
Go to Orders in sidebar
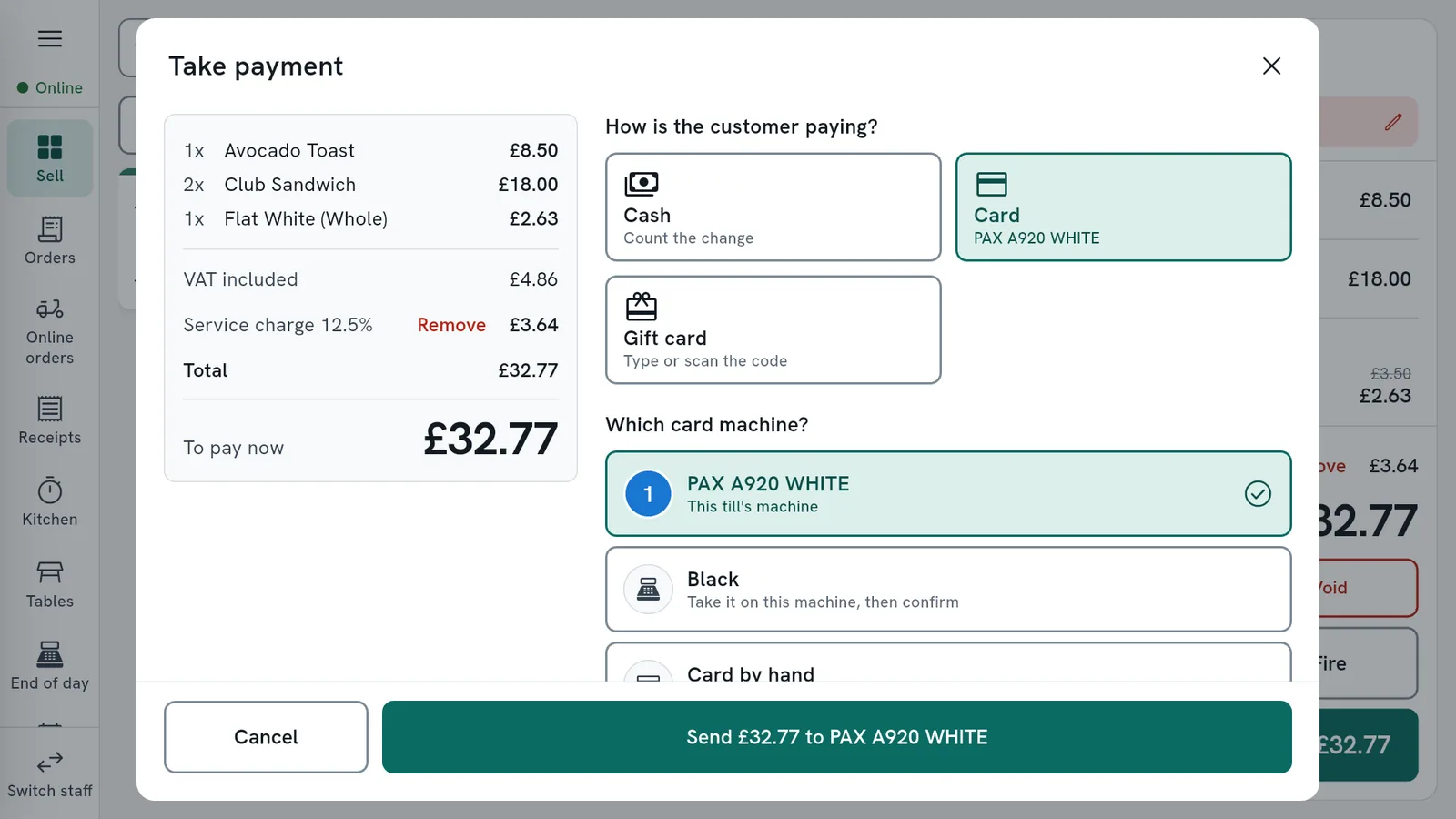tap(50, 241)
